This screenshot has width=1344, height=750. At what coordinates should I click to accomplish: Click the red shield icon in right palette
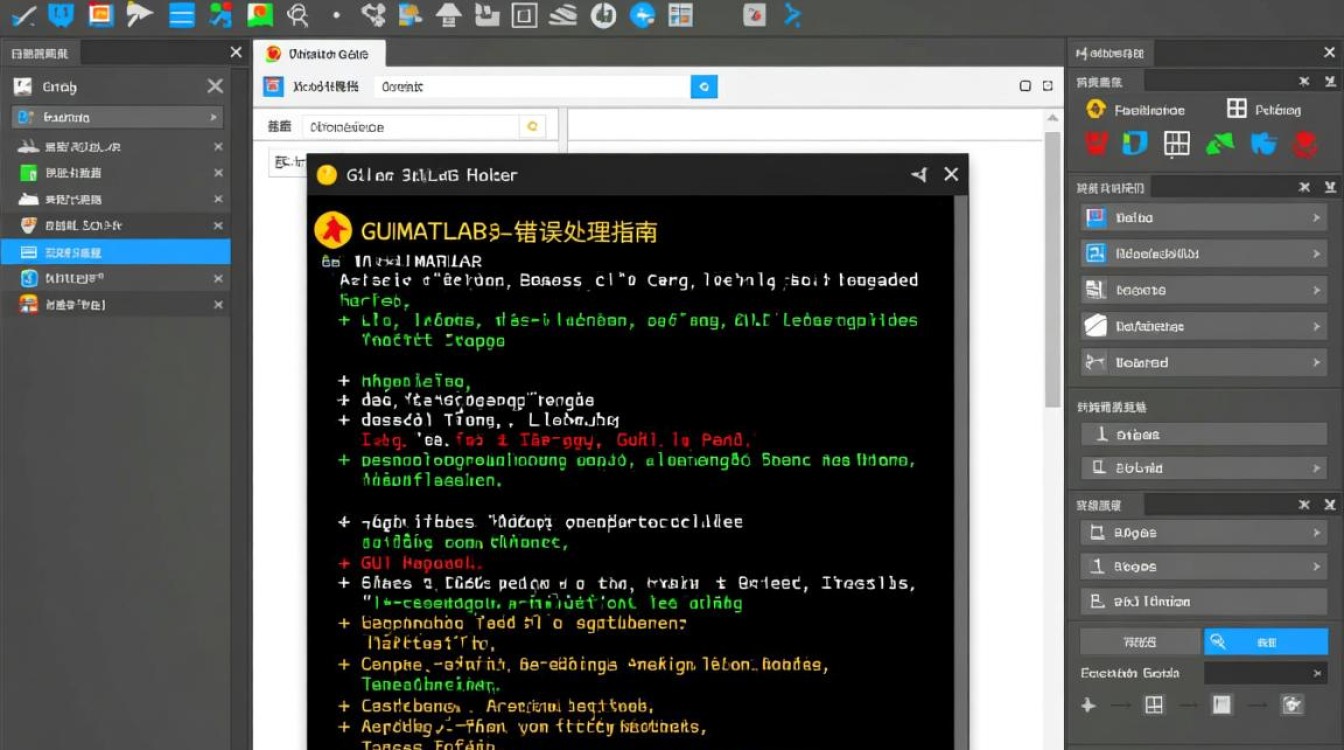pyautogui.click(x=1097, y=144)
